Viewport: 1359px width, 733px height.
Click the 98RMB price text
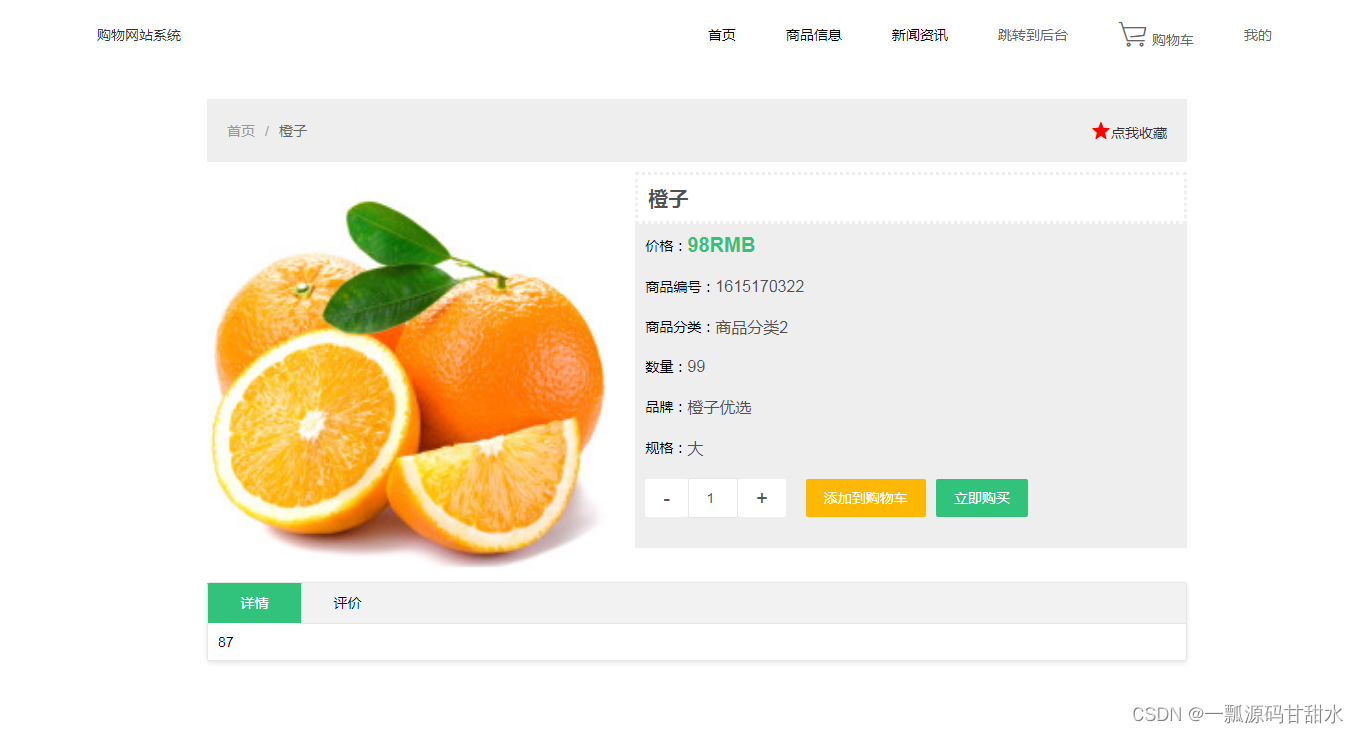pyautogui.click(x=721, y=245)
